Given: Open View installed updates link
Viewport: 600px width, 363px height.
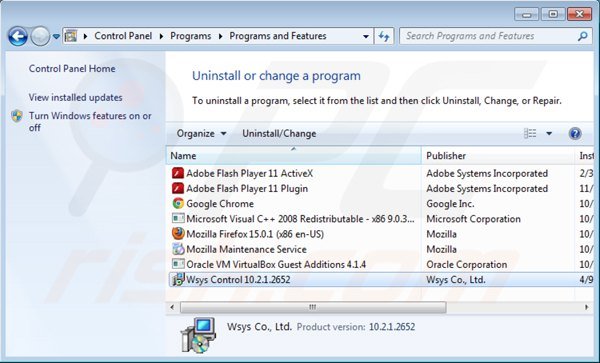Looking at the screenshot, I should coord(75,98).
